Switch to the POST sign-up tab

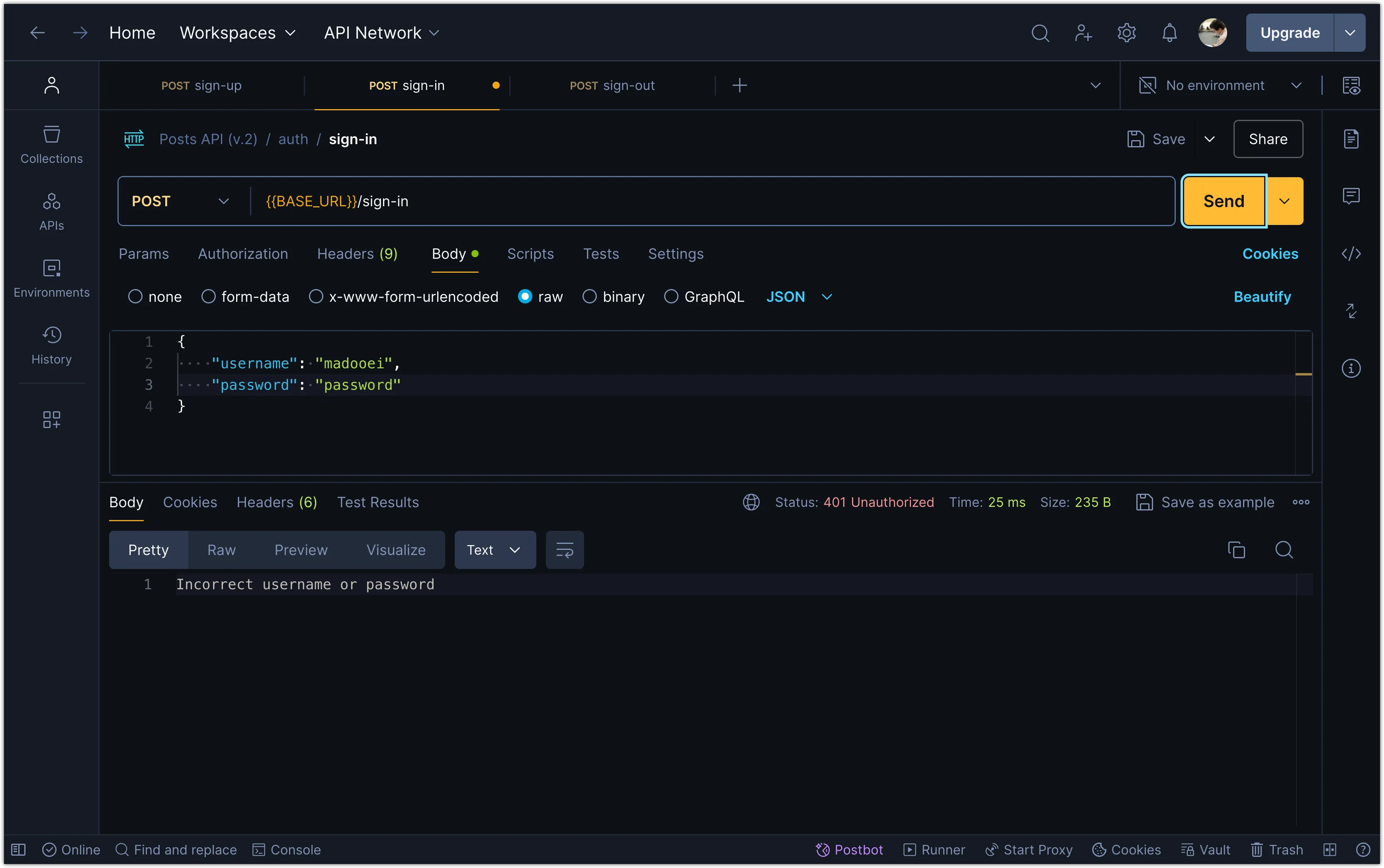201,86
